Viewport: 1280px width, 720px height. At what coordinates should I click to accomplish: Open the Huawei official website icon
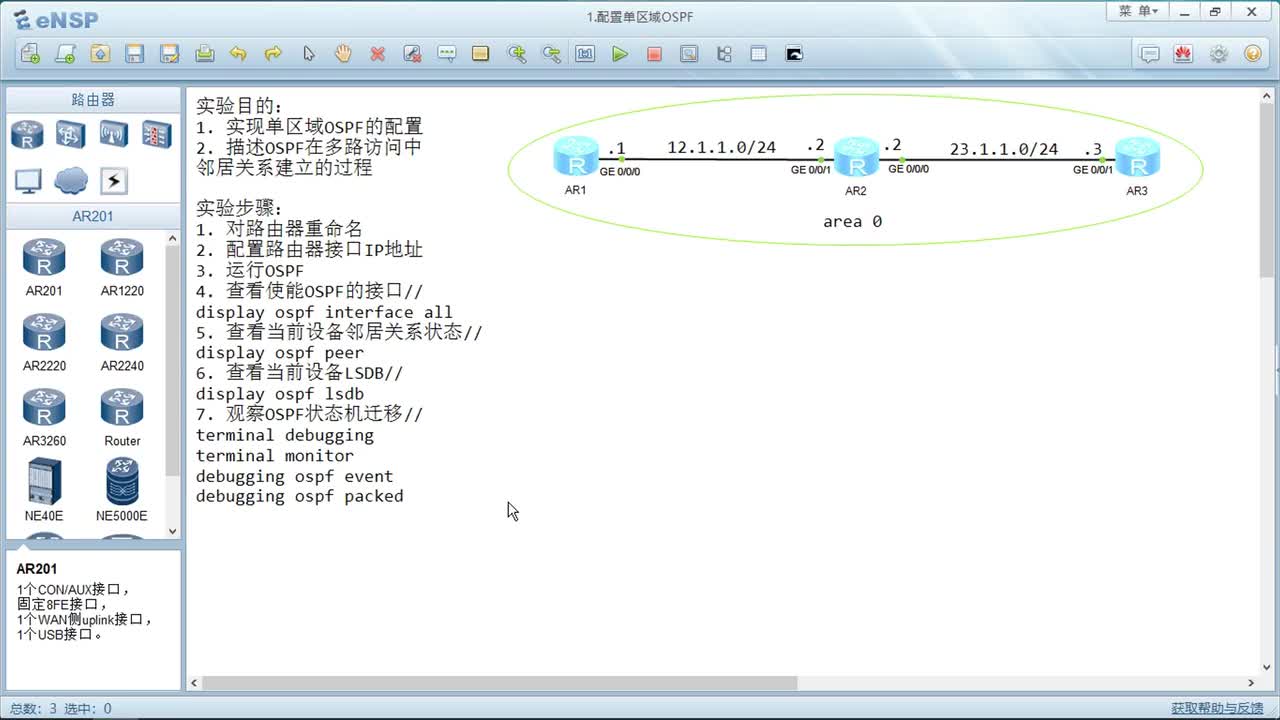pos(1184,54)
